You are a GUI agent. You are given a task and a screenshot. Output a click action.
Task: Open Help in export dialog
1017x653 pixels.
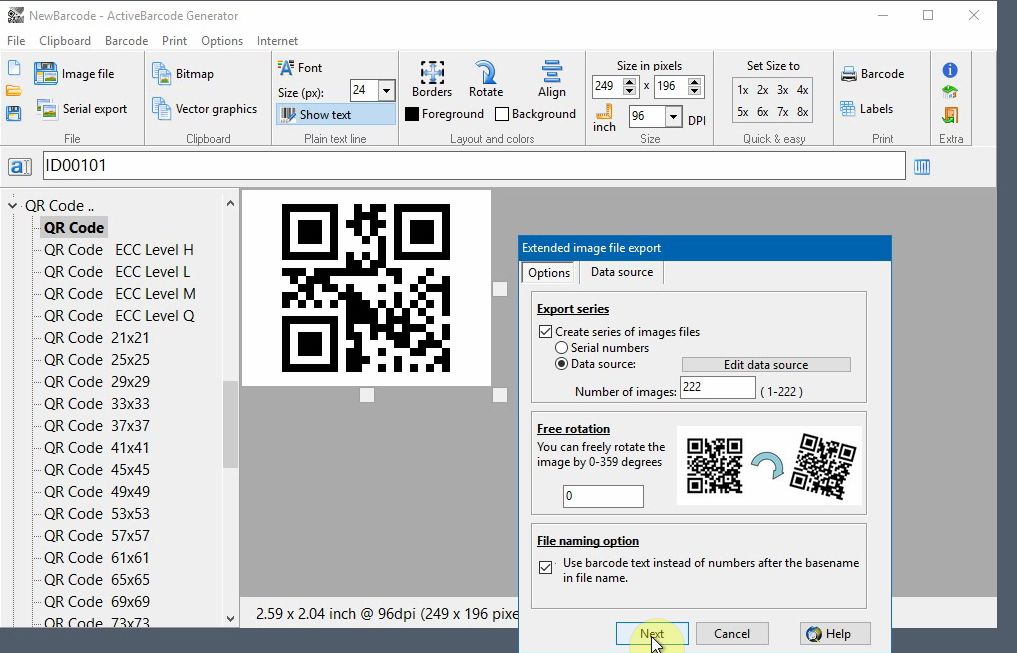(x=835, y=634)
